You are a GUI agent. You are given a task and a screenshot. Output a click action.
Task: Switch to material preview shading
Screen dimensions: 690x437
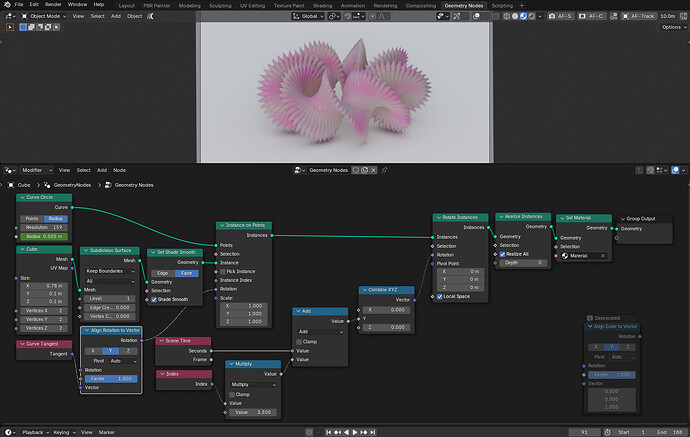coord(523,16)
